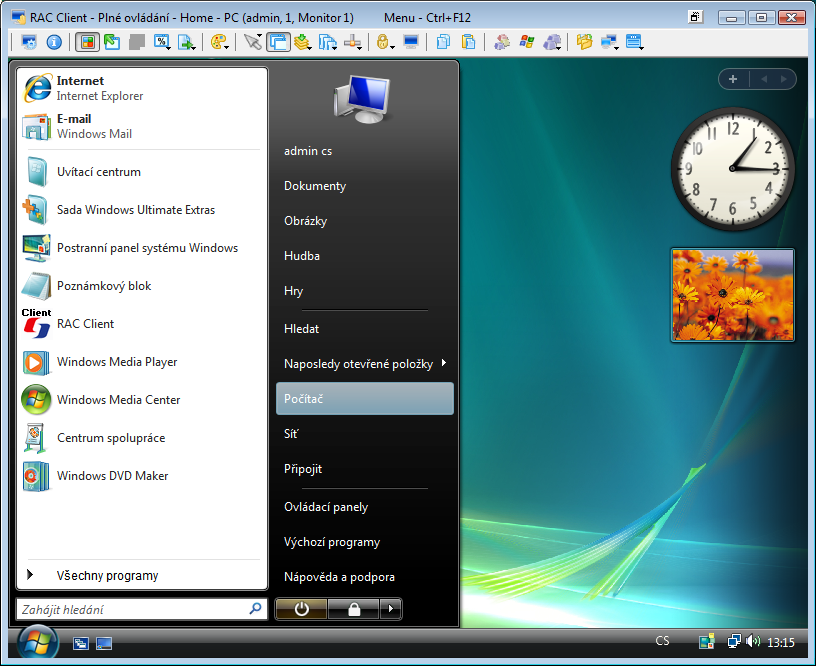Open the window list toolbar dropdown

[x=634, y=42]
